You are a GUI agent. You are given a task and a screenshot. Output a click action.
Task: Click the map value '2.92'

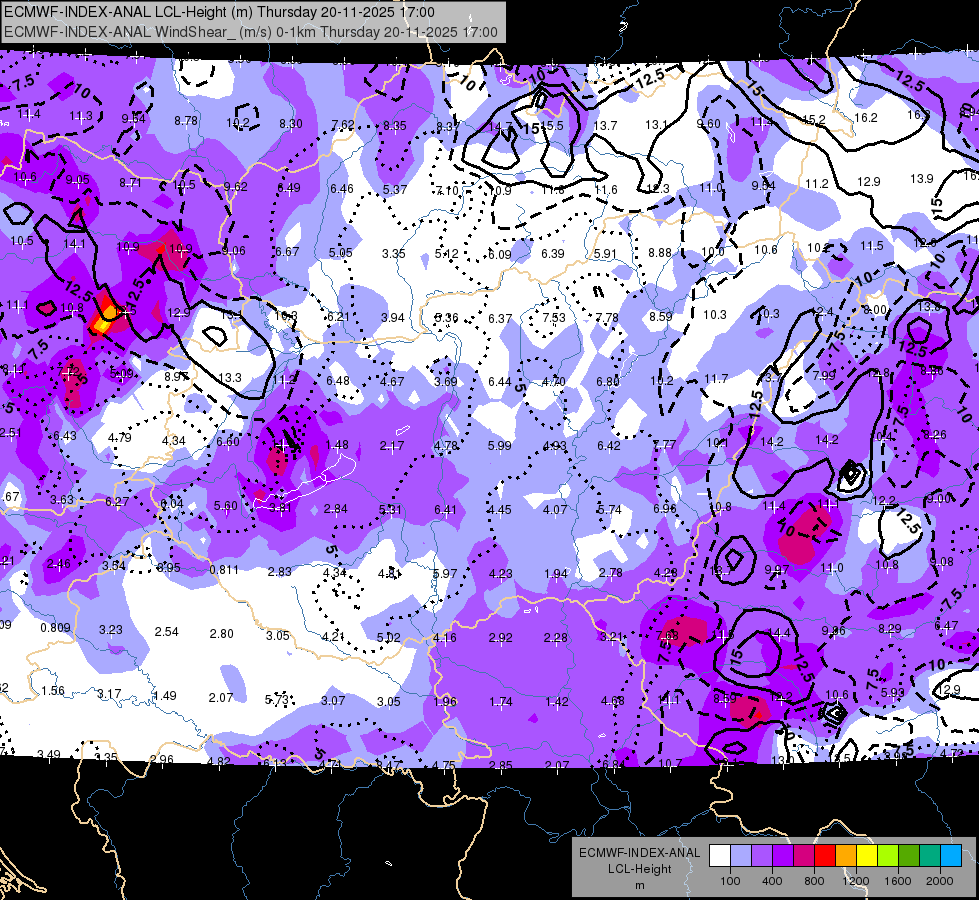coord(501,638)
